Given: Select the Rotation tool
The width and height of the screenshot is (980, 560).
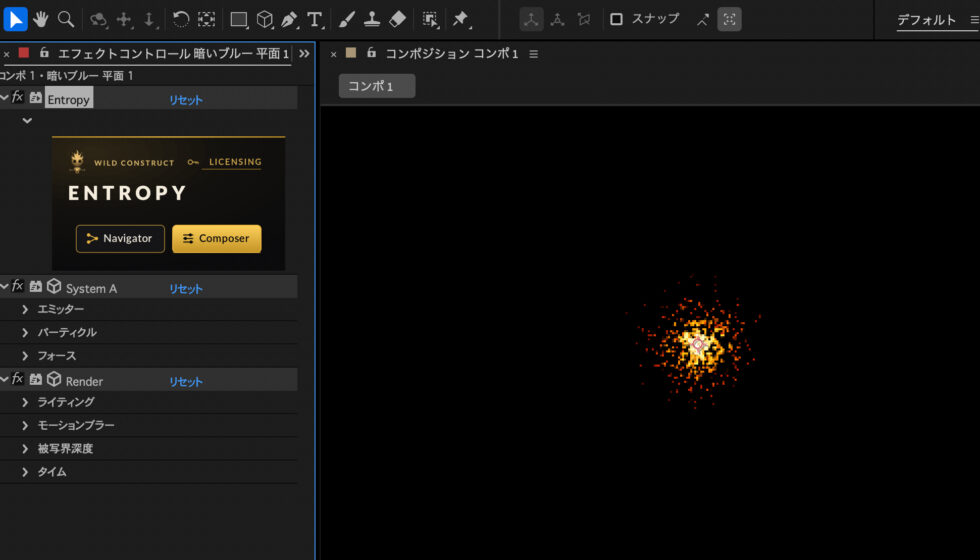Looking at the screenshot, I should (x=181, y=19).
